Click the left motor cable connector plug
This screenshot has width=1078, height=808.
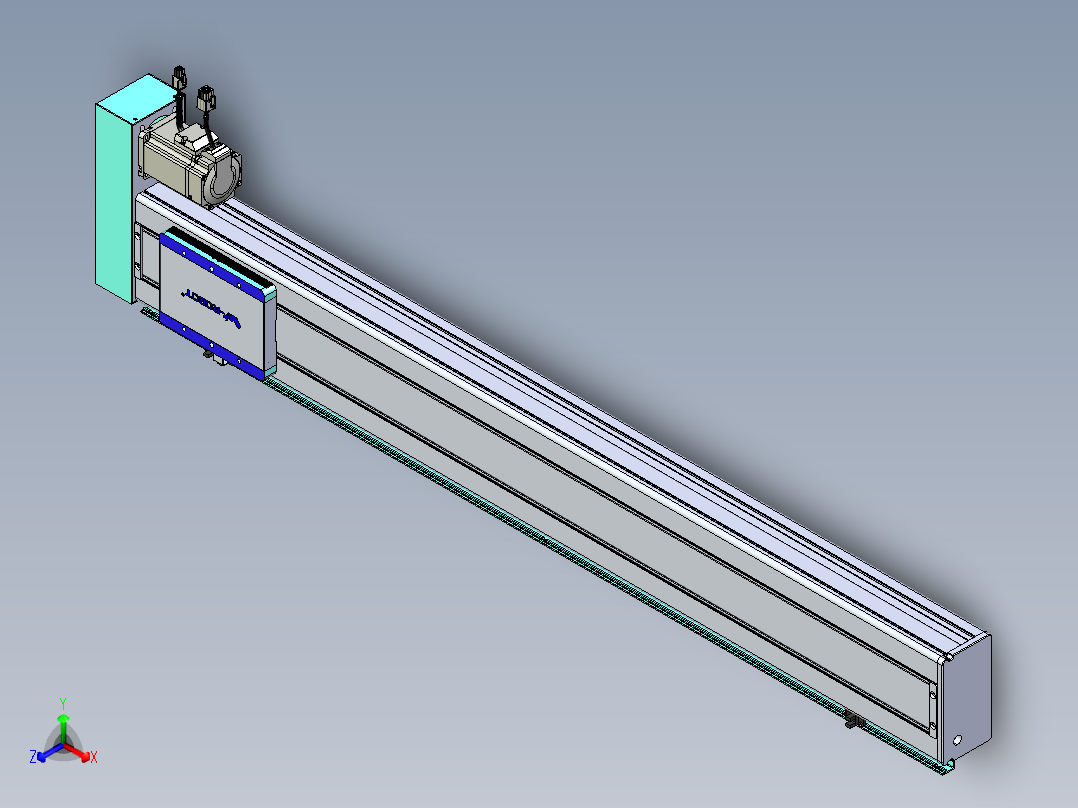click(x=180, y=76)
